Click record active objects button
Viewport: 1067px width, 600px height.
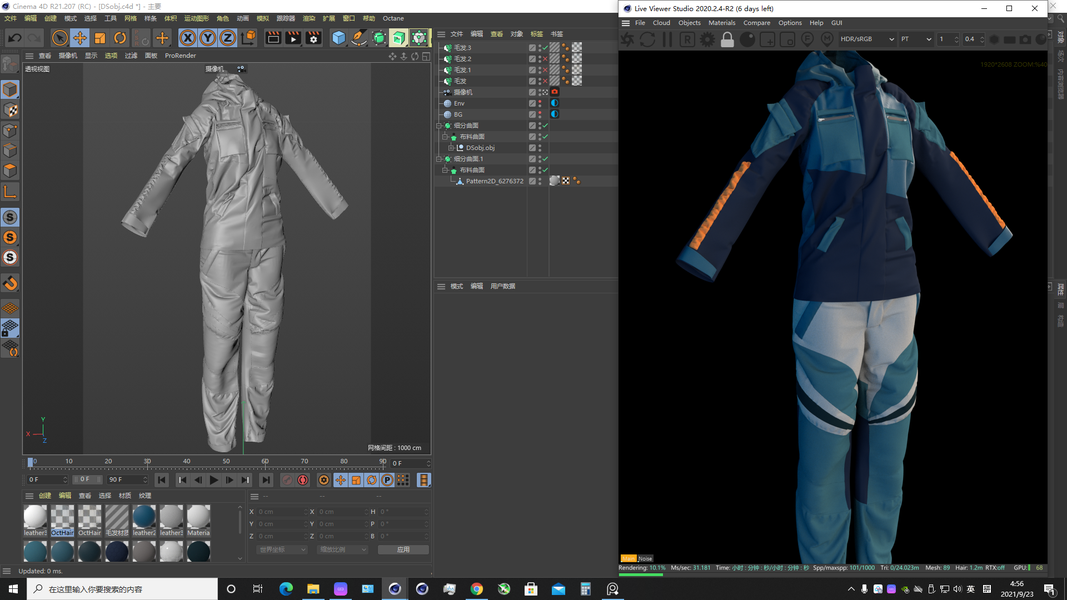coord(288,480)
